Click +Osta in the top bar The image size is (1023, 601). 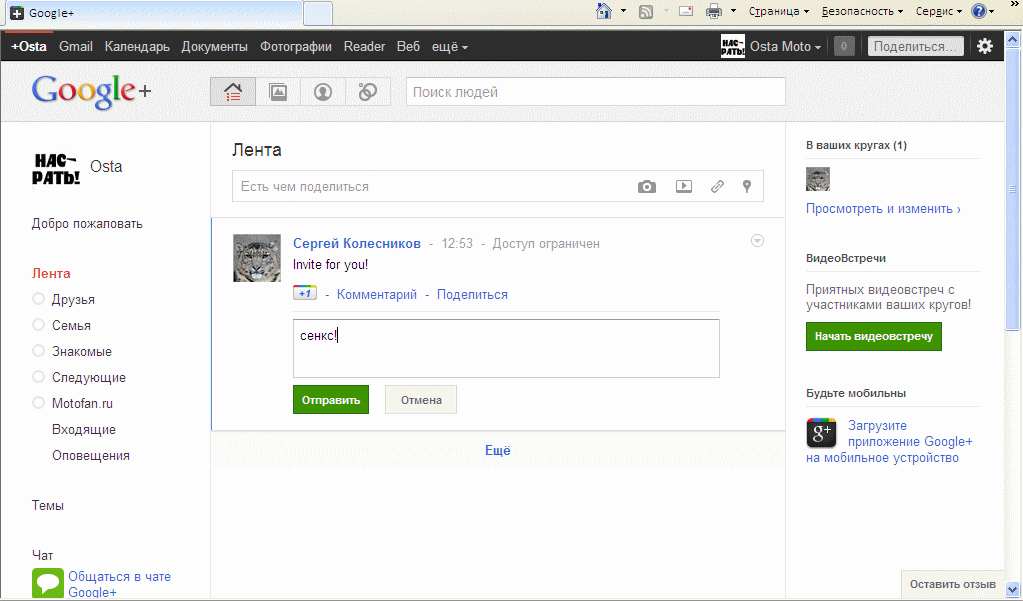click(29, 46)
